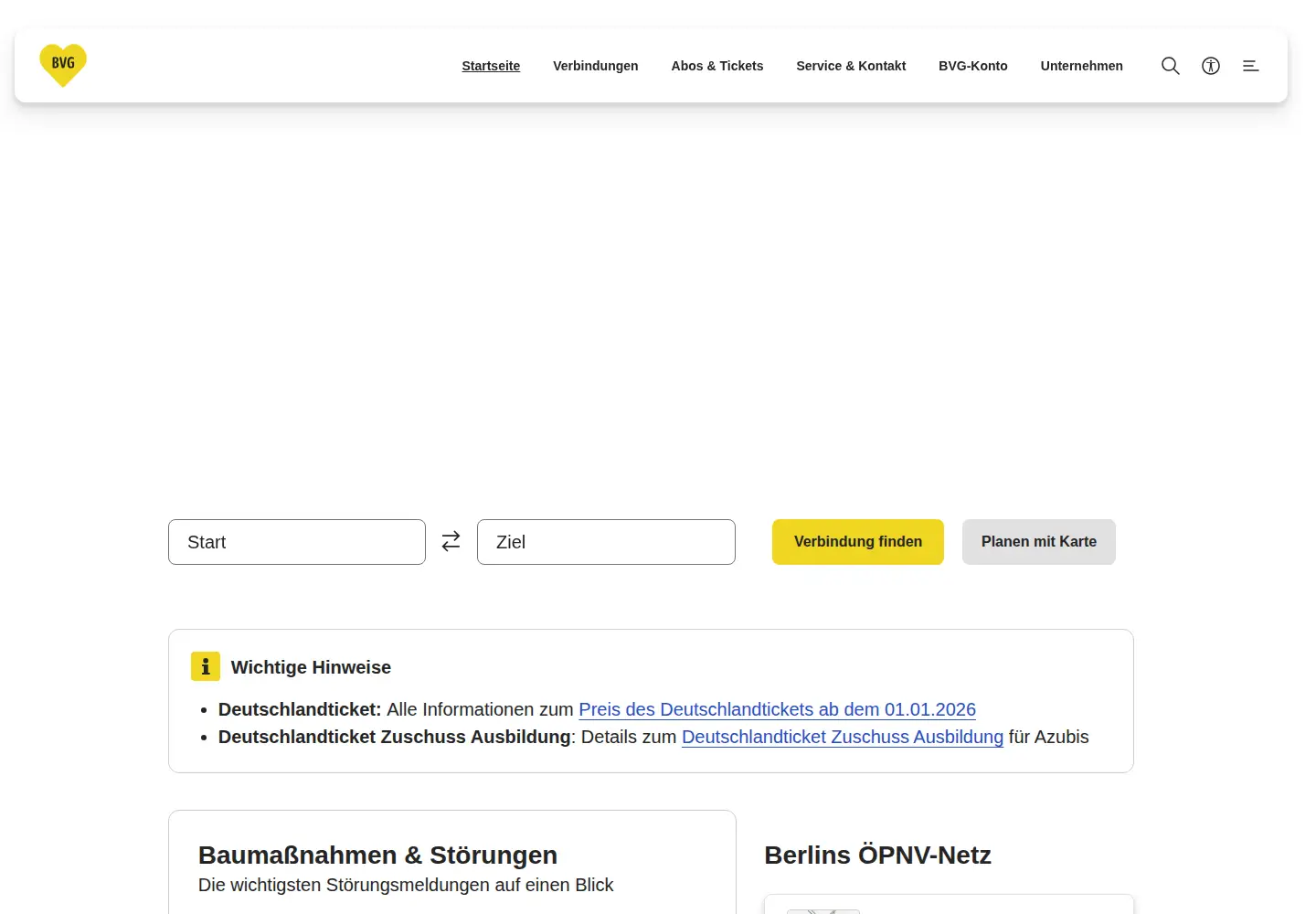Open the accessibility options icon
1316x914 pixels.
click(1211, 66)
